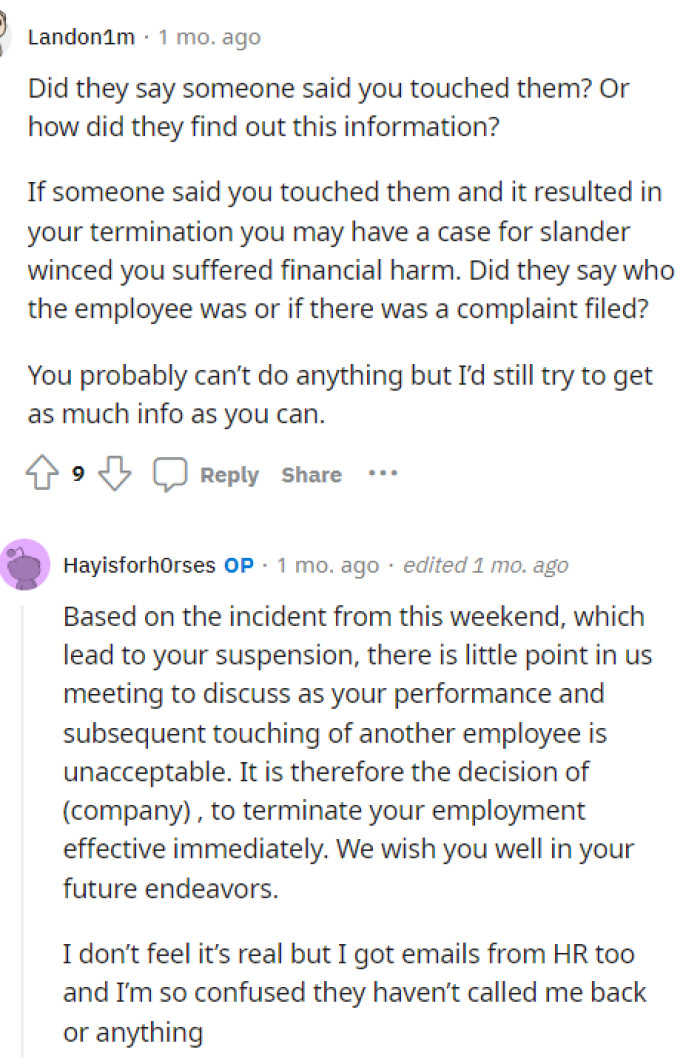
Task: Click the 'edited 1 mo. ago' timestamp
Action: [x=485, y=564]
